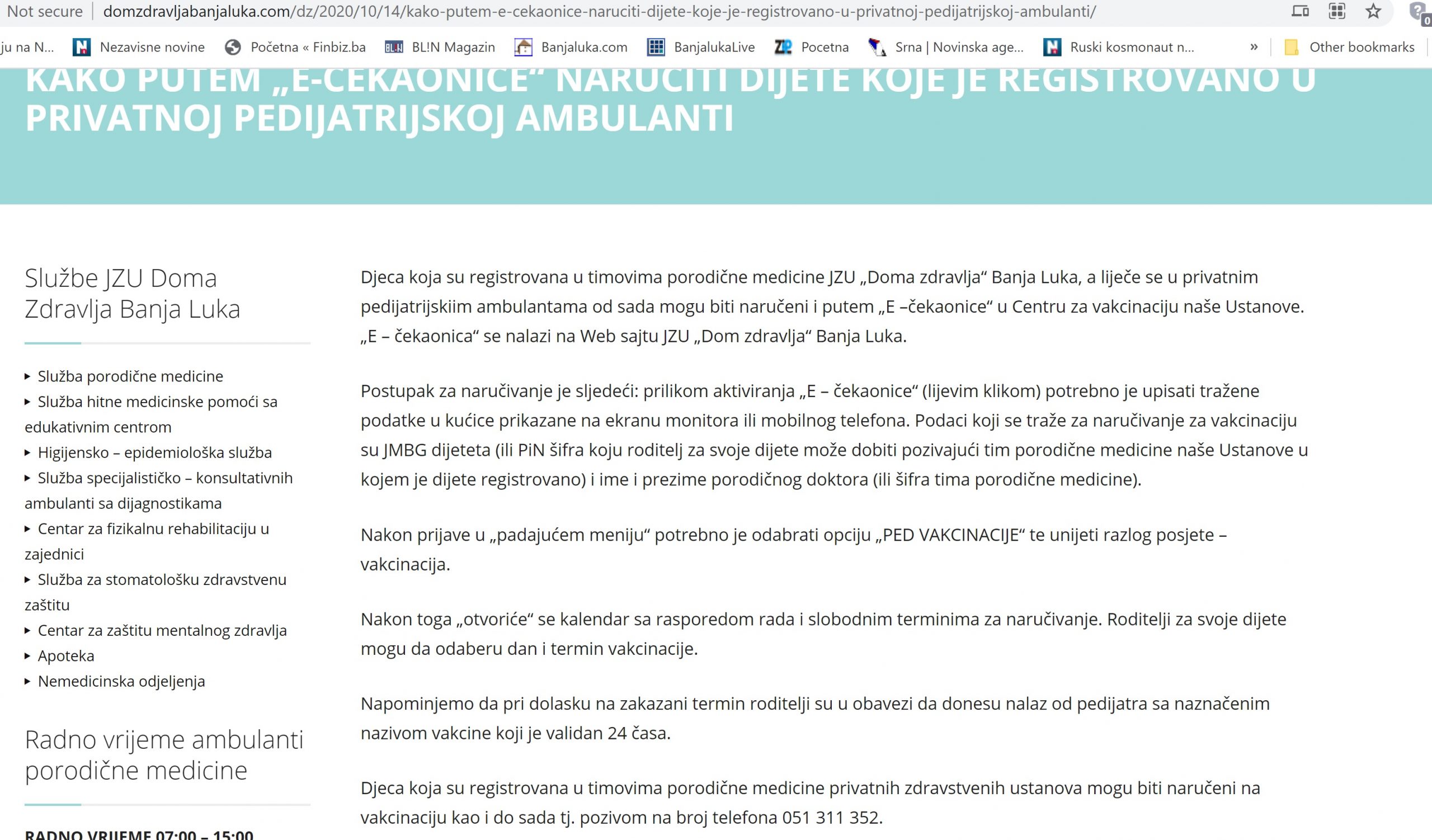Click the arrow bullet before Nemedicinska odjeljenja

[27, 682]
